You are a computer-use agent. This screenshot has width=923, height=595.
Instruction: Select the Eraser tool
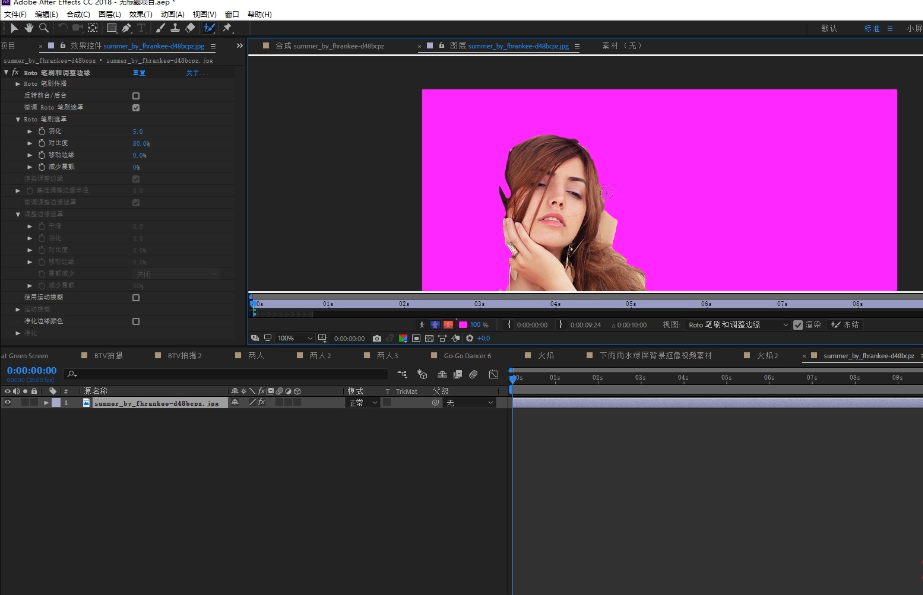point(190,29)
